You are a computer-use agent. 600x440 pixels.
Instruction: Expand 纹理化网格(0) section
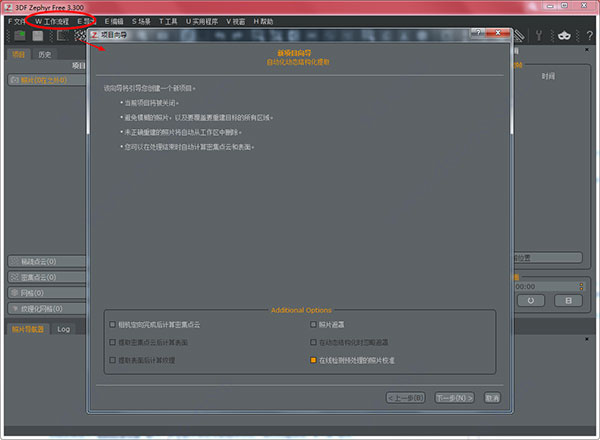tap(47, 308)
